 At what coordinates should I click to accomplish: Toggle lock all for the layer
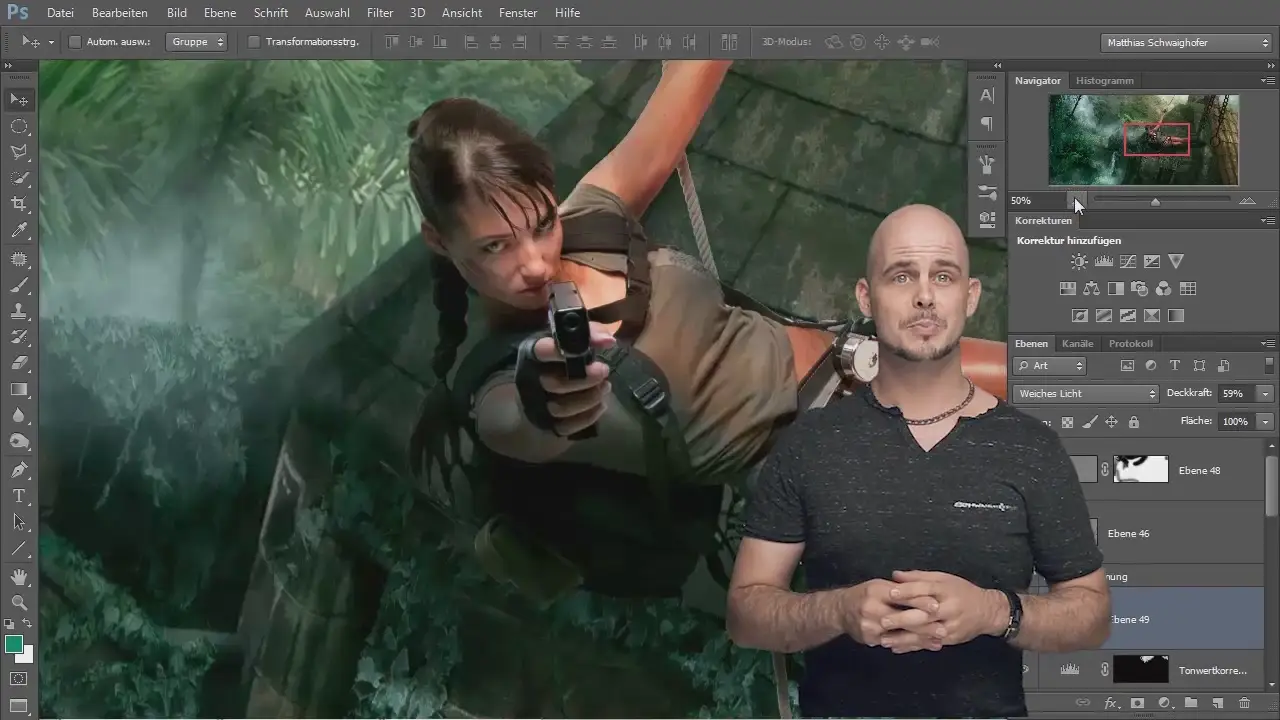point(1134,422)
